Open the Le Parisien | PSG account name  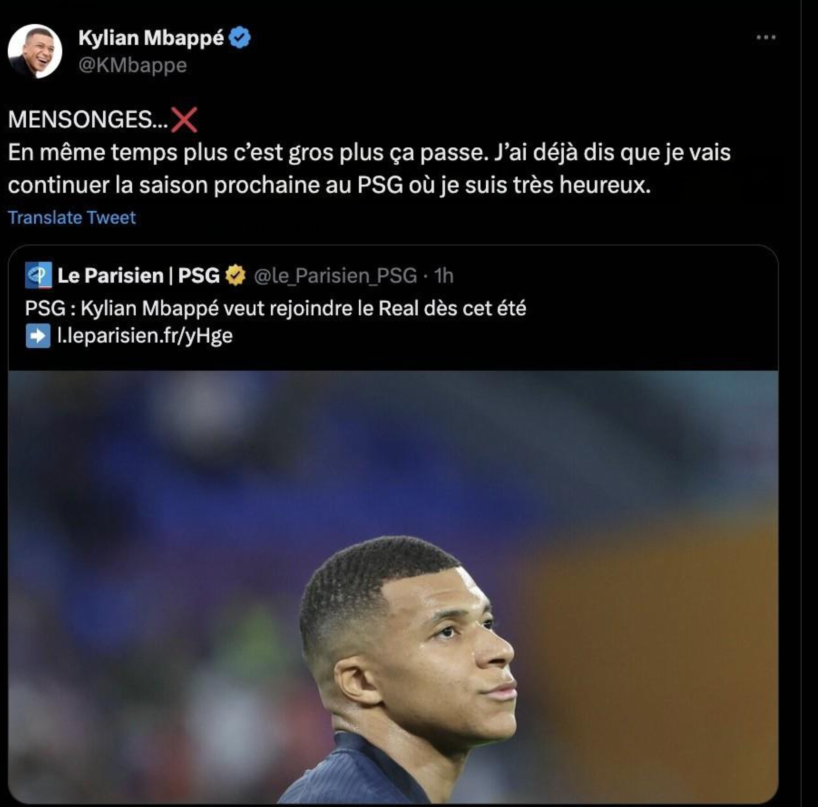tap(138, 275)
